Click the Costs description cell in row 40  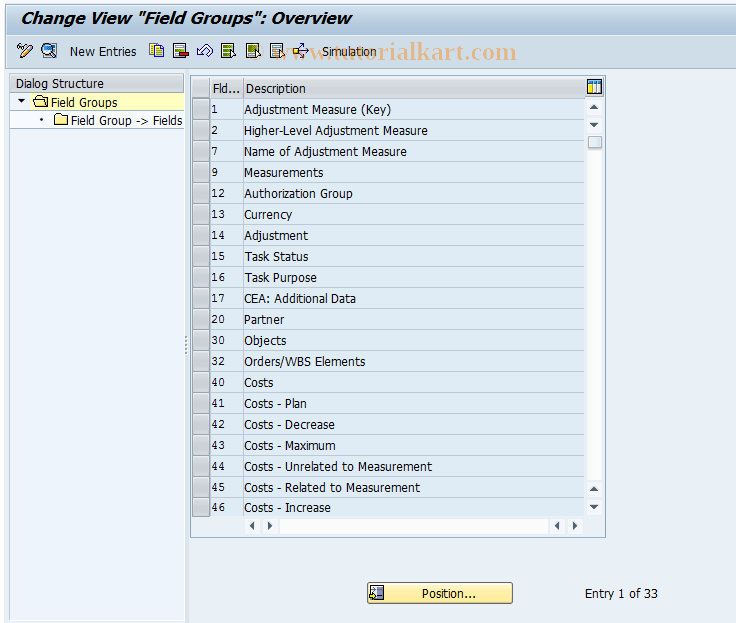tap(414, 382)
